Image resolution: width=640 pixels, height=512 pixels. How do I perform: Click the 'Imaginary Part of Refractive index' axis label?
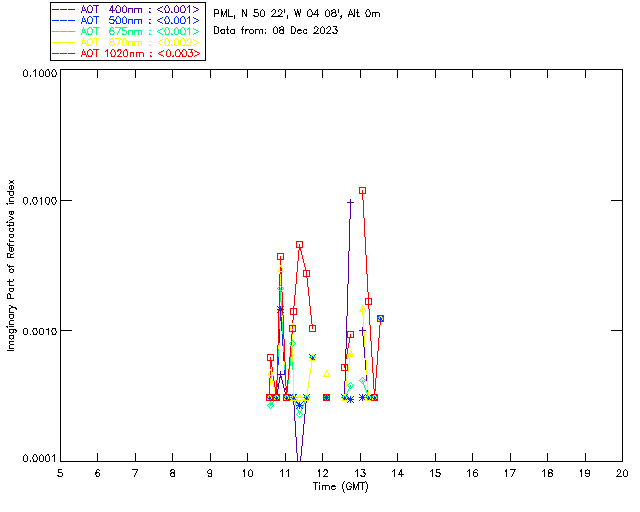point(11,265)
